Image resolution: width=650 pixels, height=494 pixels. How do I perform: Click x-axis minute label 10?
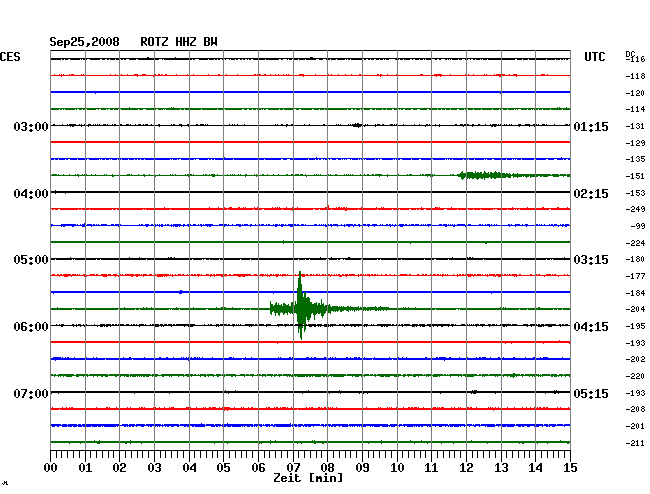[x=397, y=467]
